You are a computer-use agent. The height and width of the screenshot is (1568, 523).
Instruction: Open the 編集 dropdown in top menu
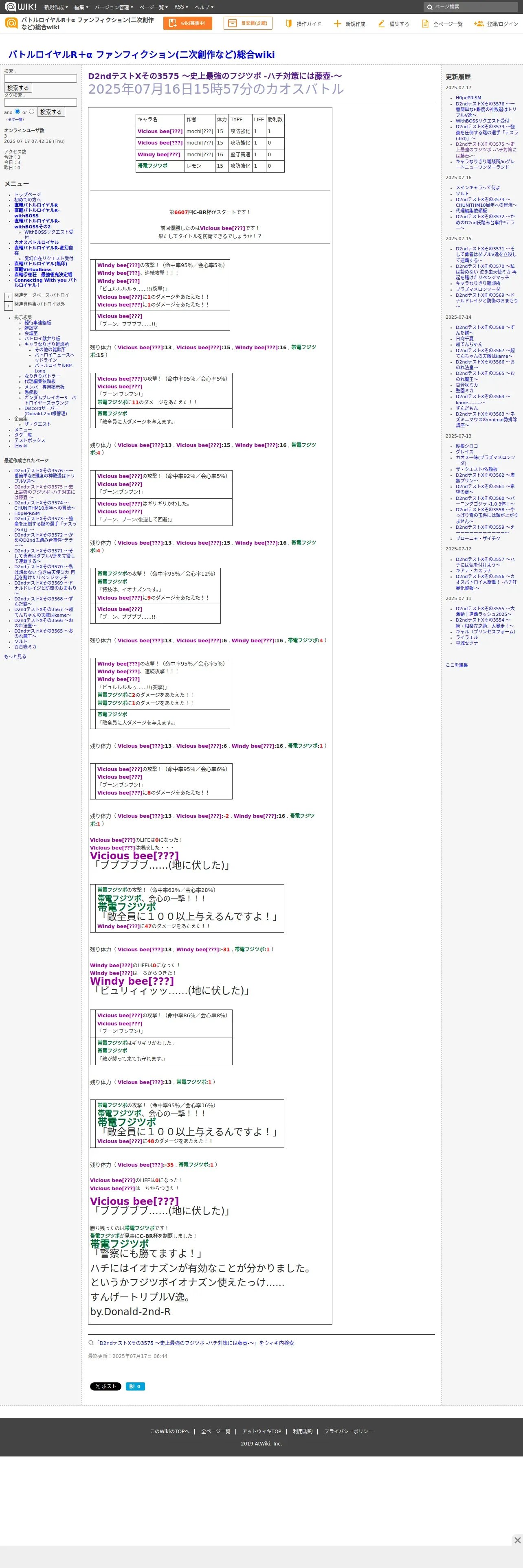[x=81, y=7]
